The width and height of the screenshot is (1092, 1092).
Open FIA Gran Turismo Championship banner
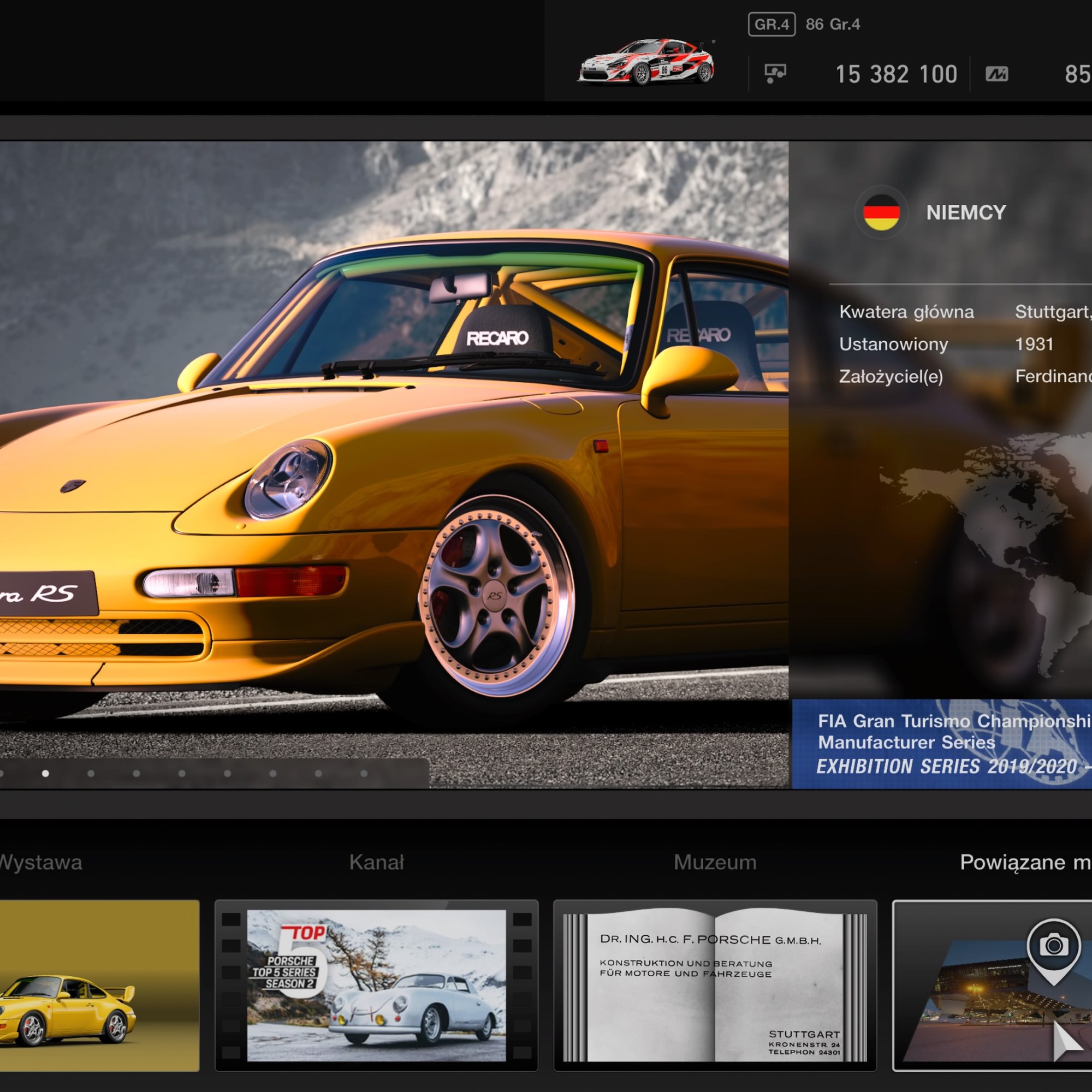point(942,744)
